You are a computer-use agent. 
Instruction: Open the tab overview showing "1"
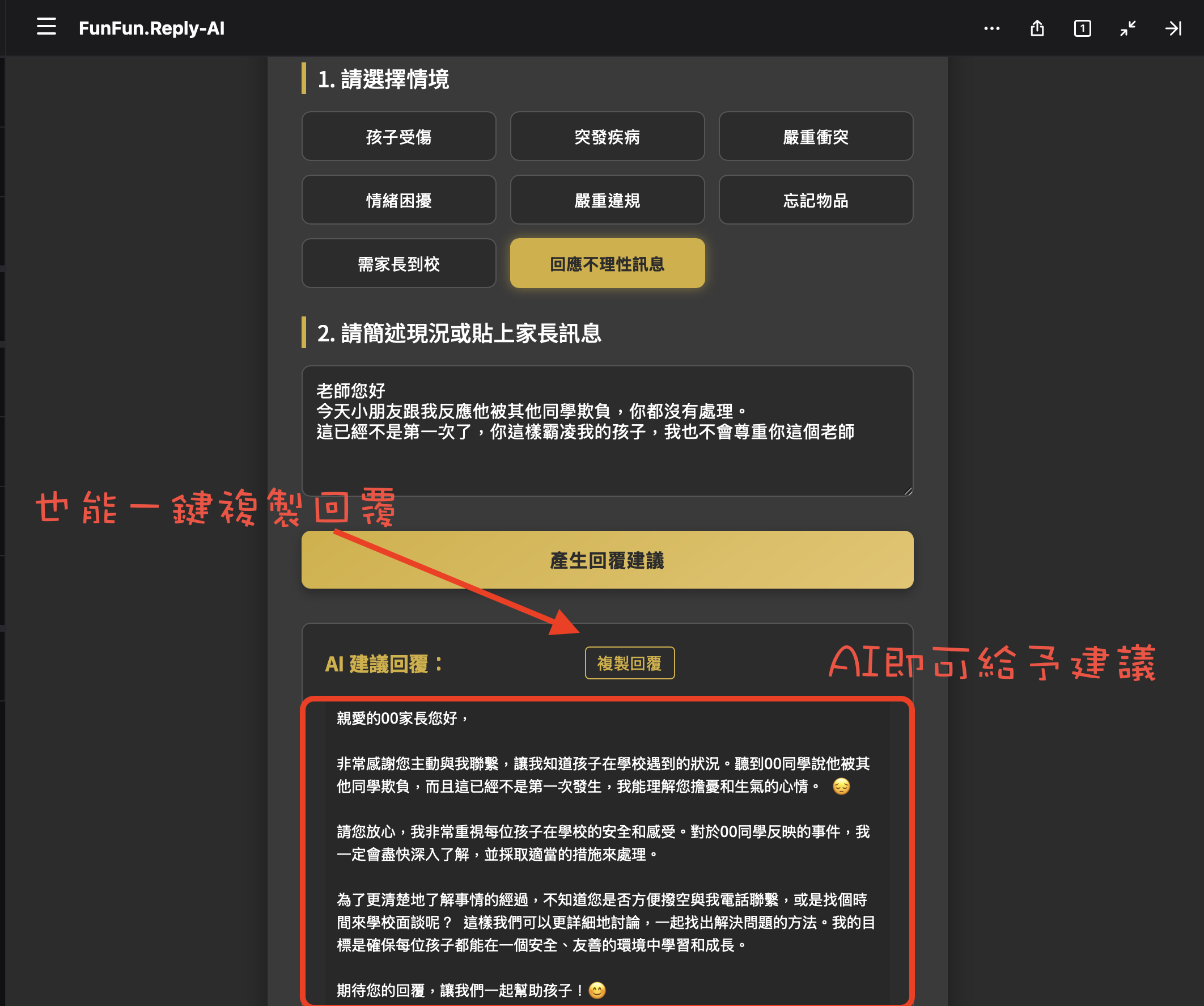(x=1082, y=28)
